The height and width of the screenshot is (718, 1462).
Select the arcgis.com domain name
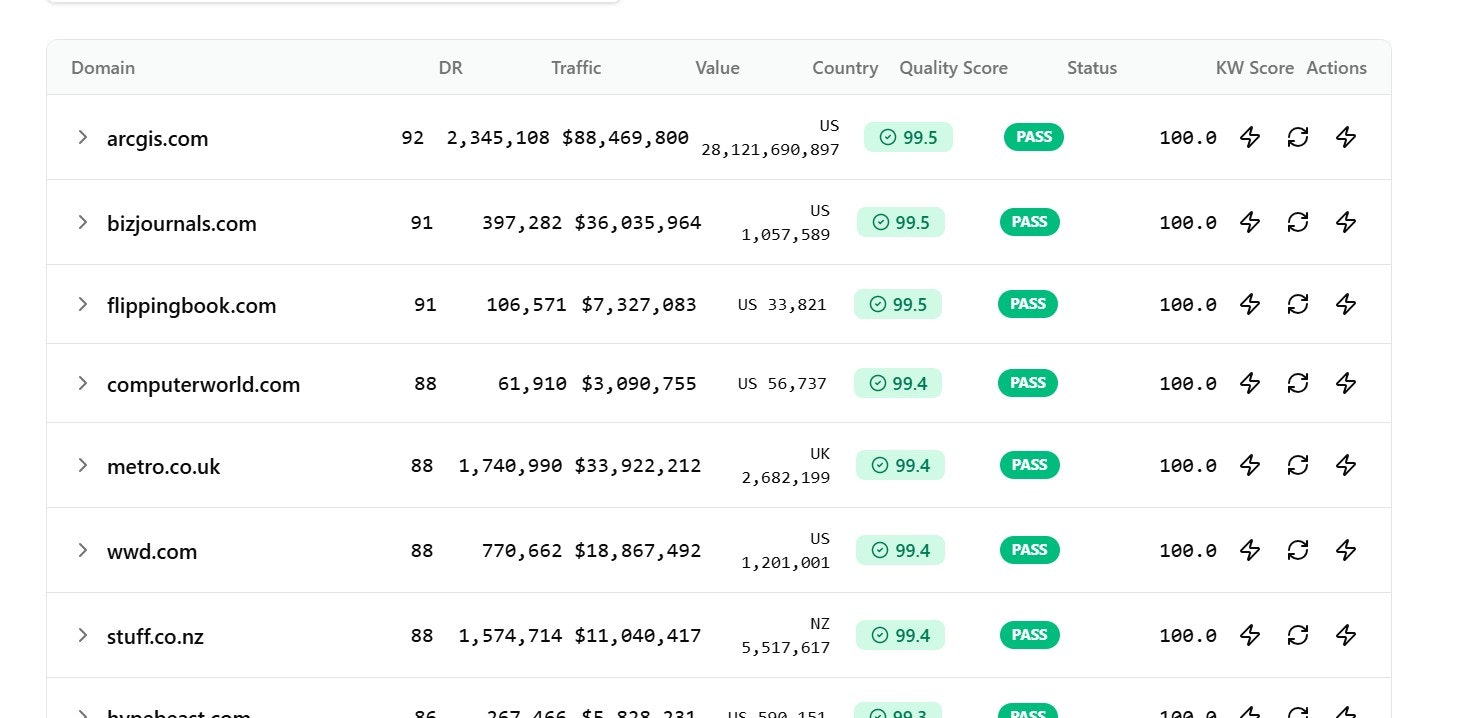(158, 139)
